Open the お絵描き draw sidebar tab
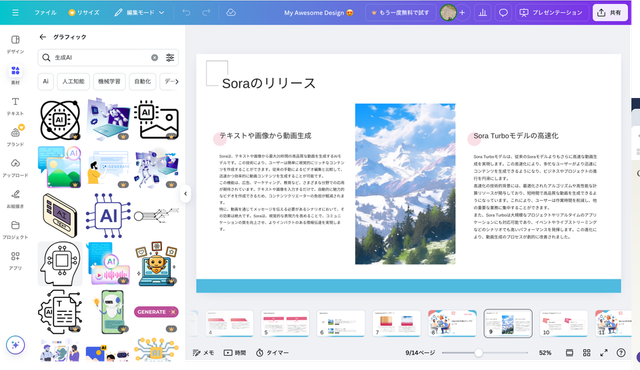The height and width of the screenshot is (370, 640). (x=15, y=199)
